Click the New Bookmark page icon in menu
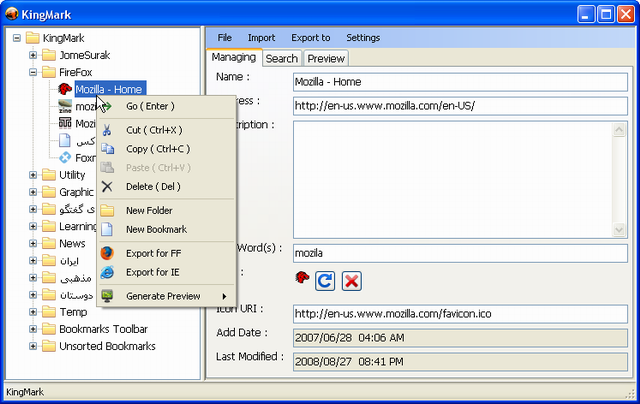The height and width of the screenshot is (404, 640). 107,229
